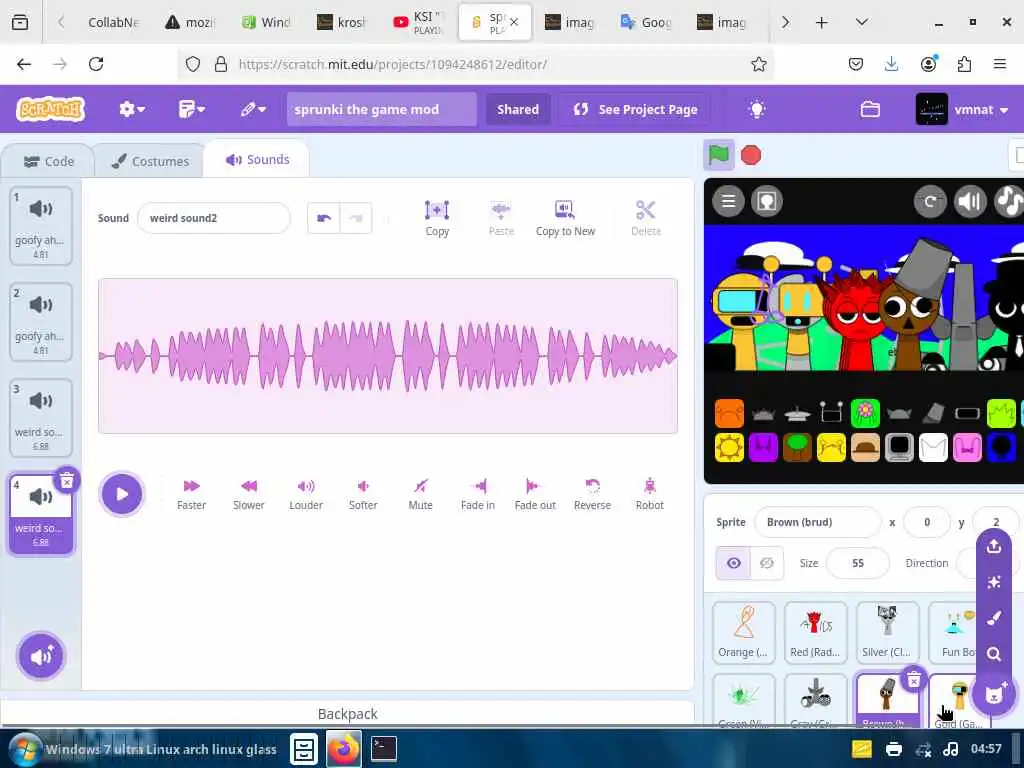The height and width of the screenshot is (768, 1024).
Task: Hide the sprite with the crossed-eye toggle
Action: click(767, 563)
